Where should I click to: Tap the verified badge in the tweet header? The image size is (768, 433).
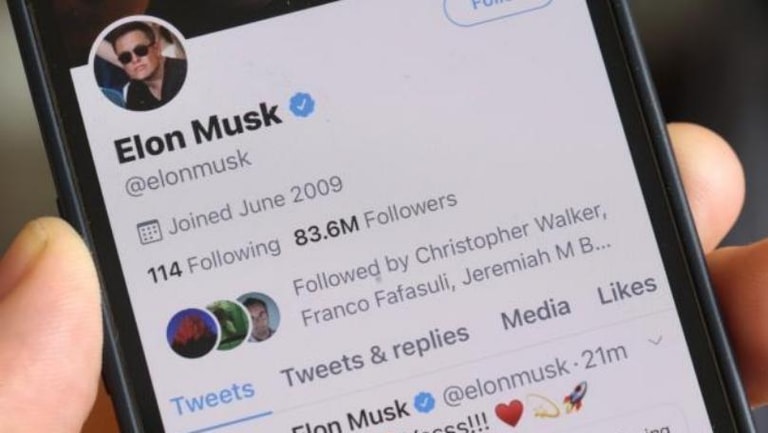click(424, 402)
